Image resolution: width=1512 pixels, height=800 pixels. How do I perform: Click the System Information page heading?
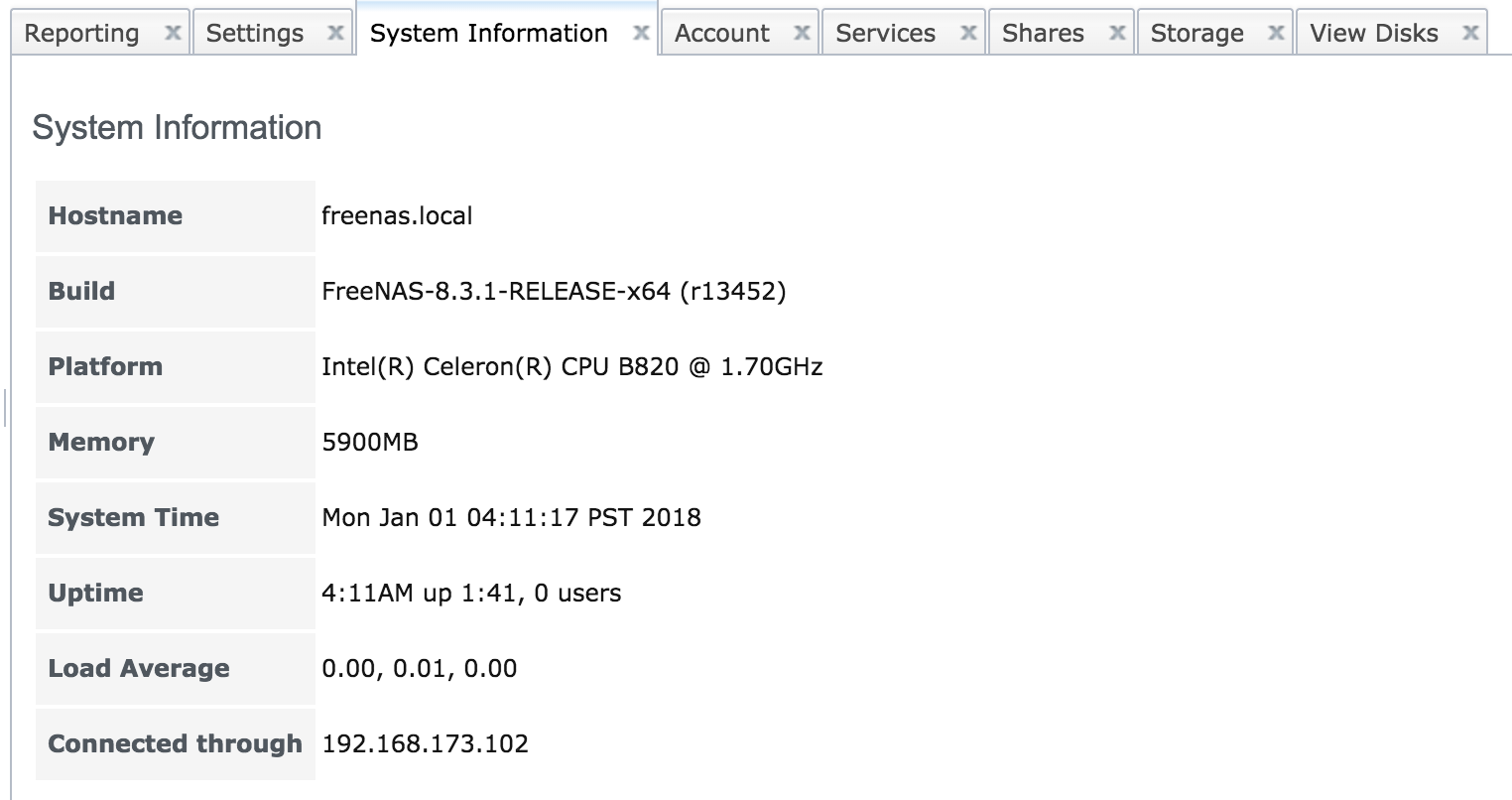[x=177, y=127]
